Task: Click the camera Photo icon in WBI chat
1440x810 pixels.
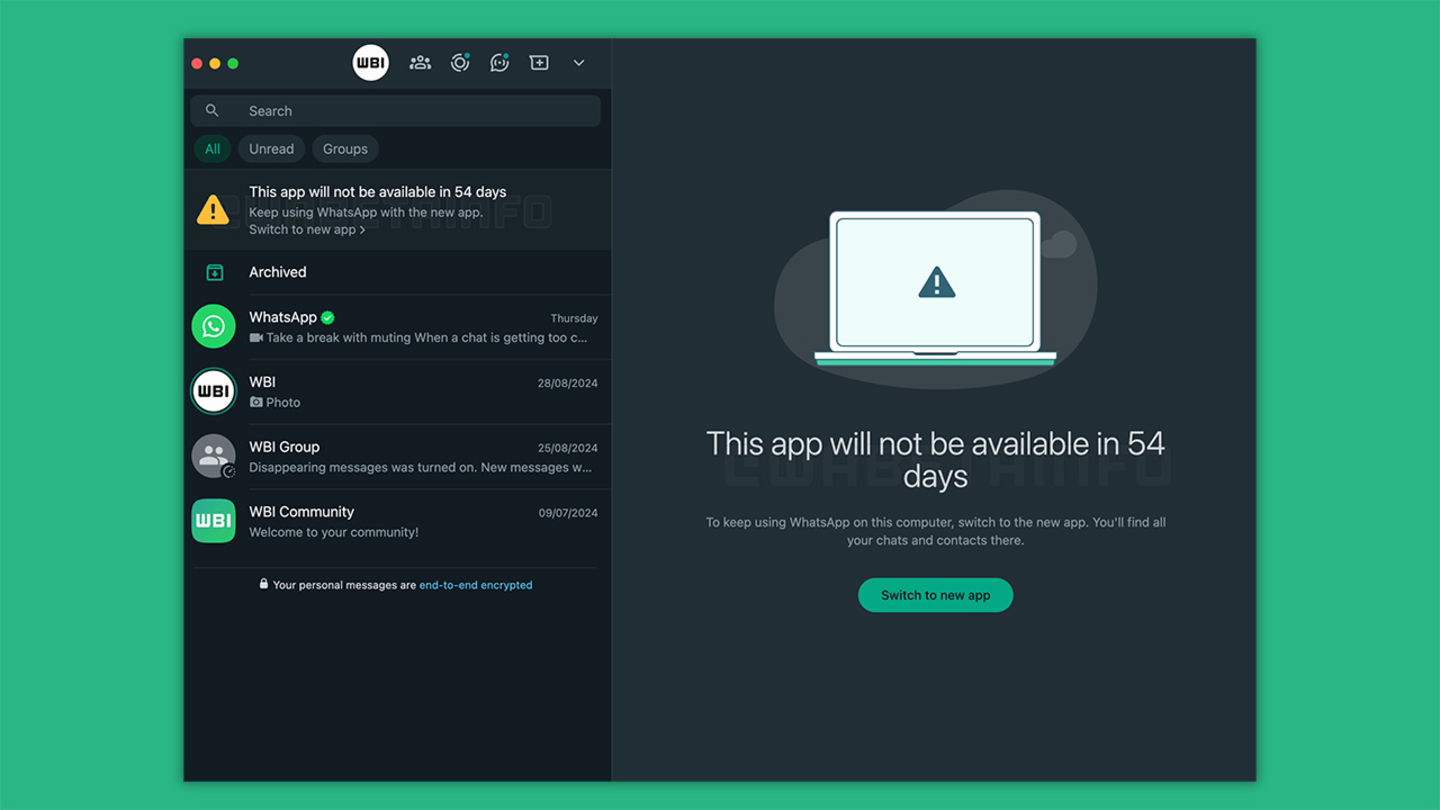Action: tap(256, 402)
